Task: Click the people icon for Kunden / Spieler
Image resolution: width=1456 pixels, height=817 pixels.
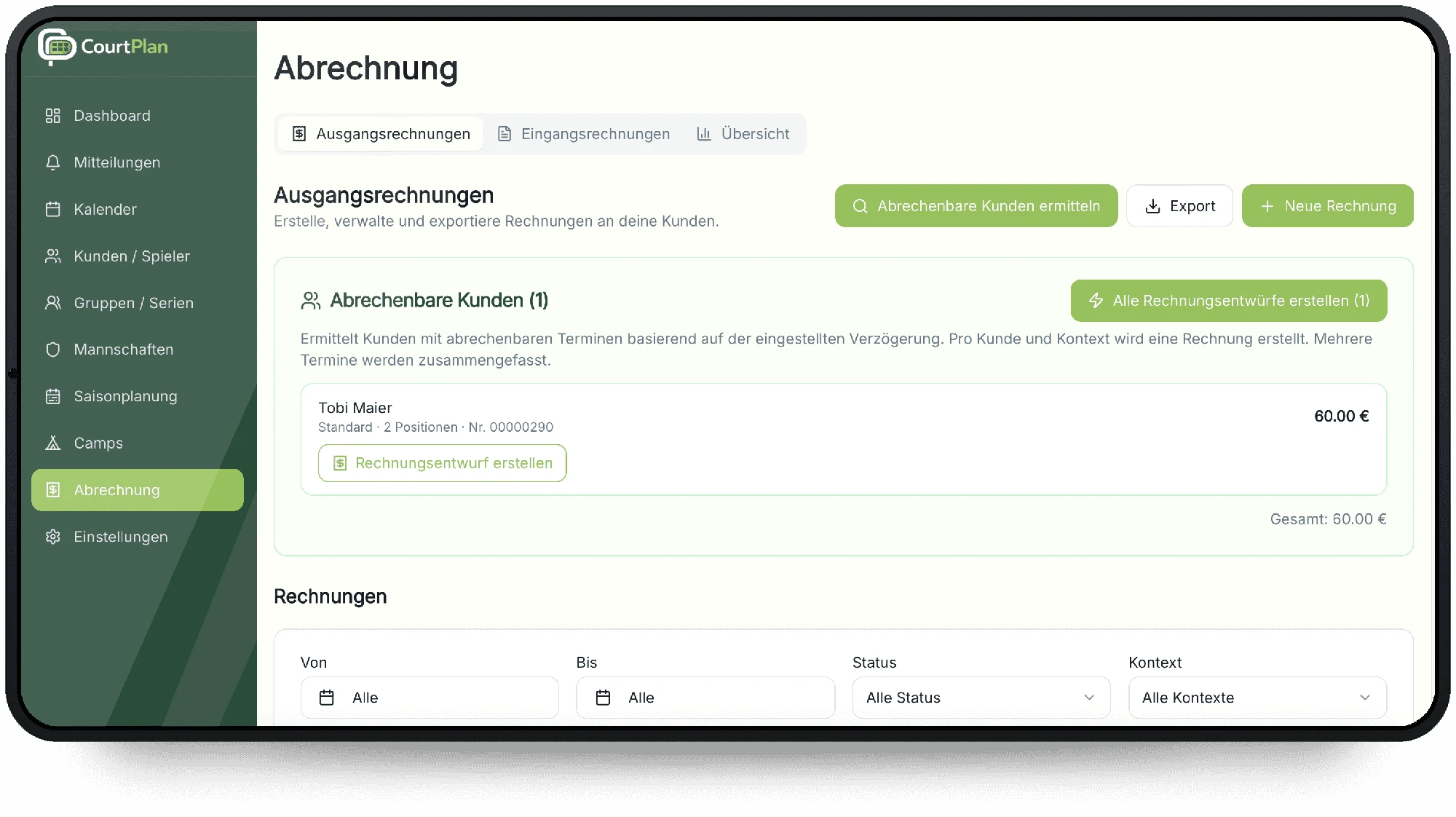Action: click(52, 256)
